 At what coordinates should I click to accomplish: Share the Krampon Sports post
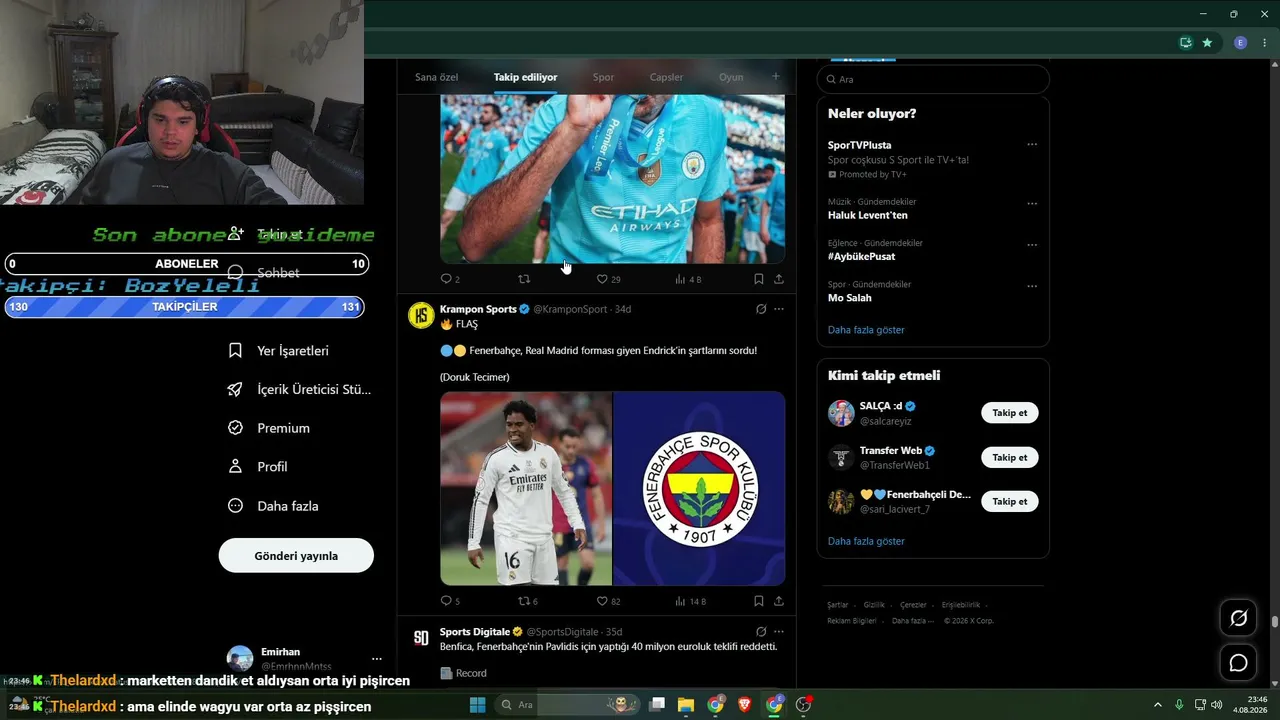[x=779, y=601]
